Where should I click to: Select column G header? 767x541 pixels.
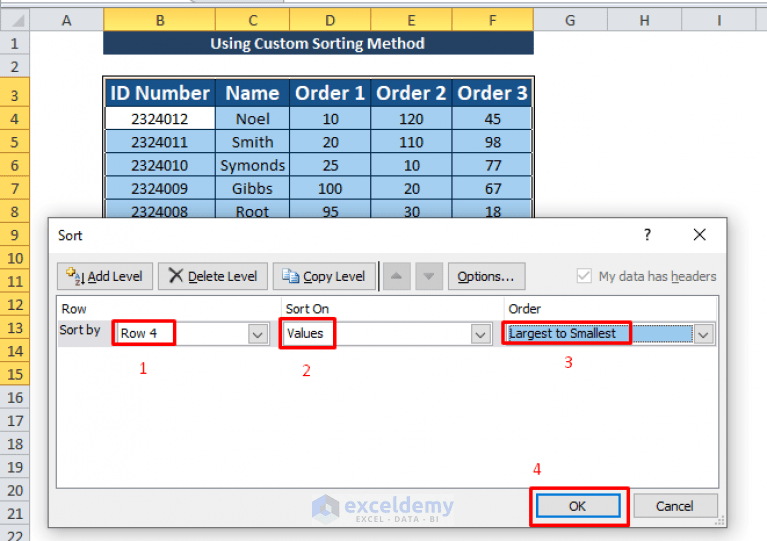[x=570, y=20]
